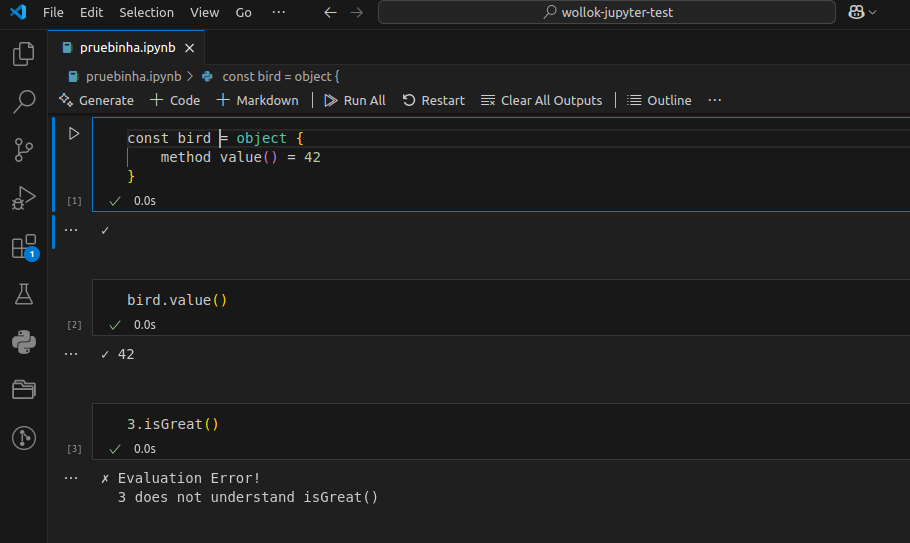Open the Testing flask view
Viewport: 910px width, 543px height.
click(23, 294)
